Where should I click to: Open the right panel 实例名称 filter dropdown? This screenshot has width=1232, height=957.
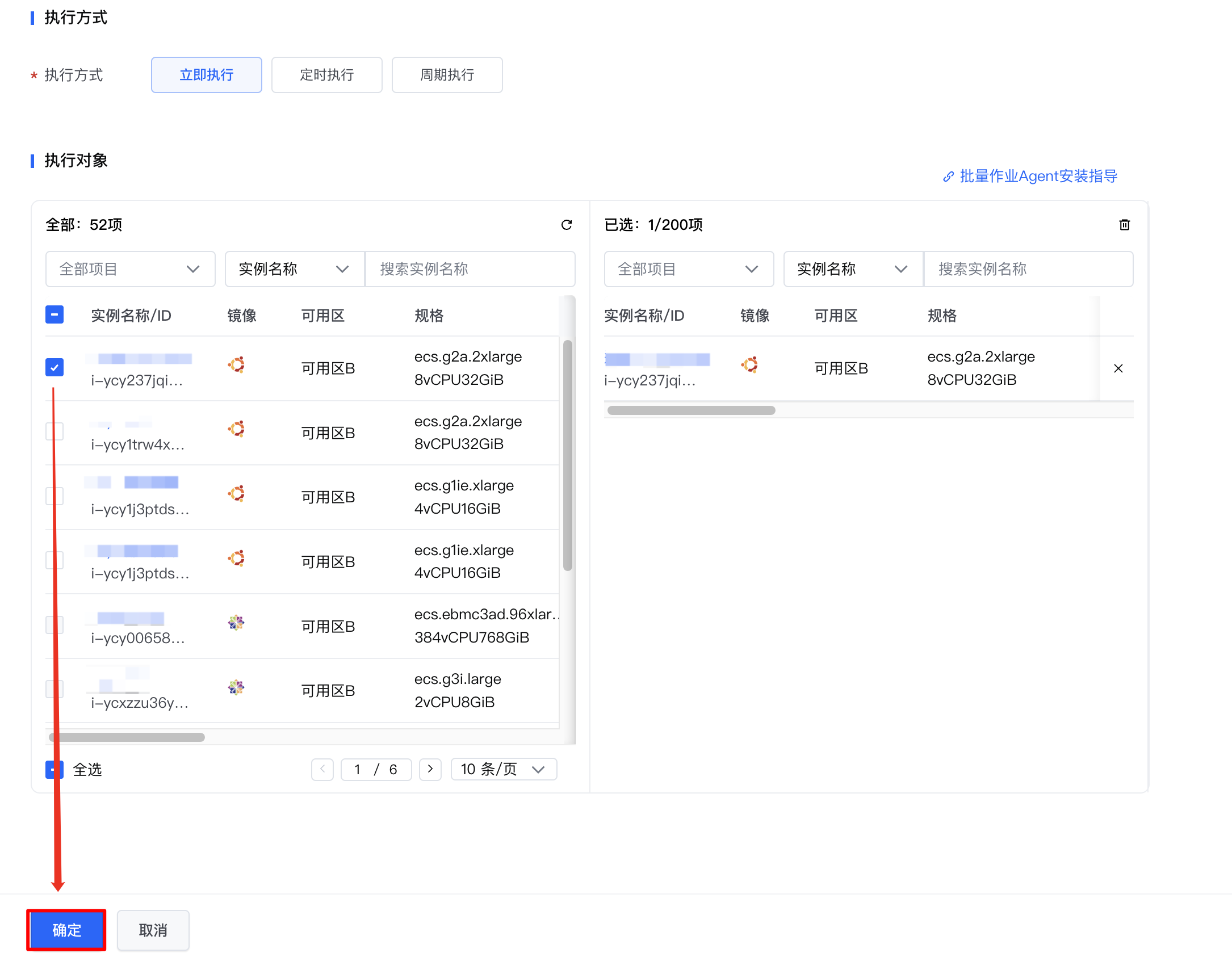click(852, 269)
